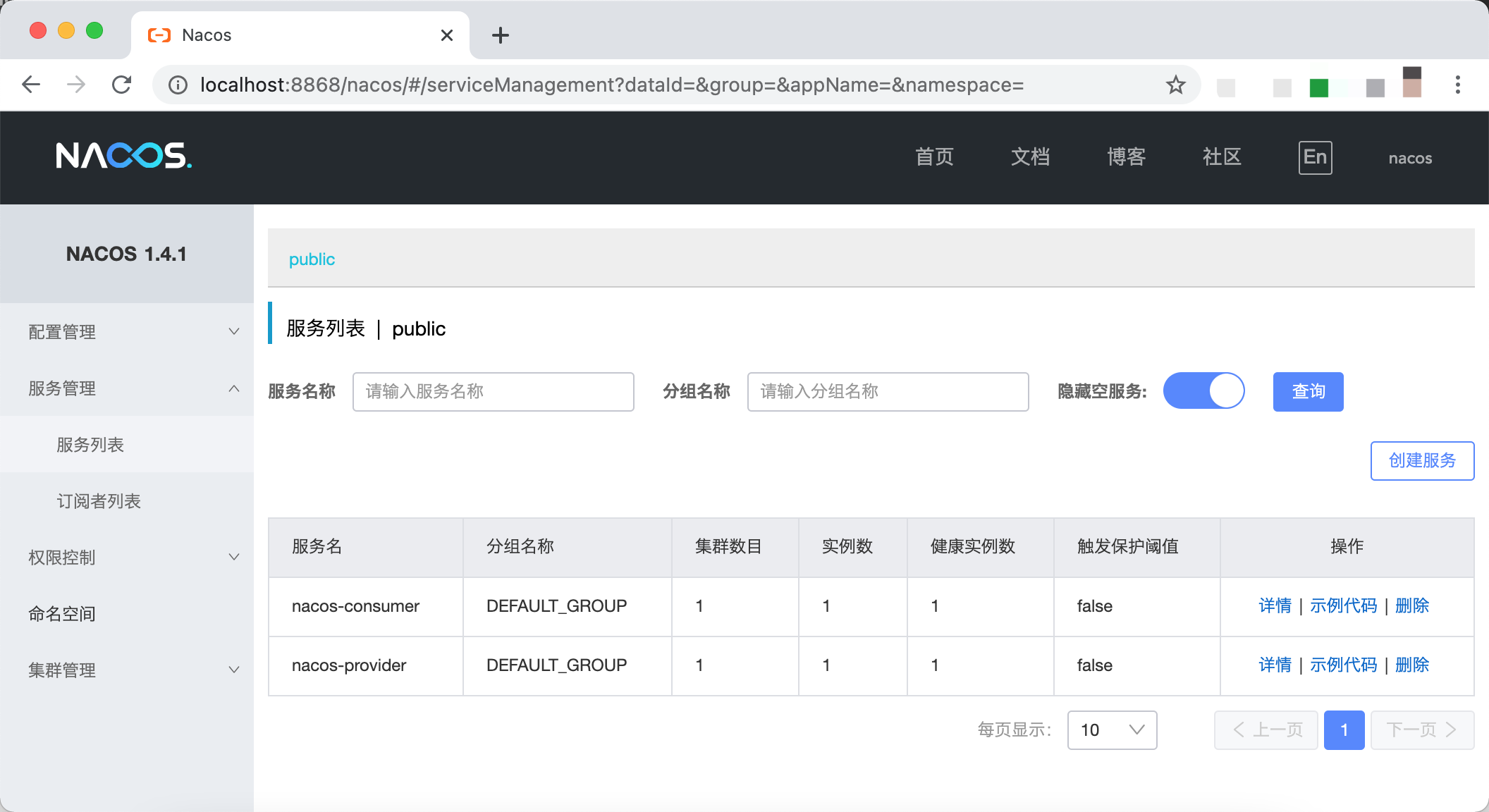Screen dimensions: 1489x812
Task: Focus the 服务名称 input field
Action: [x=493, y=391]
